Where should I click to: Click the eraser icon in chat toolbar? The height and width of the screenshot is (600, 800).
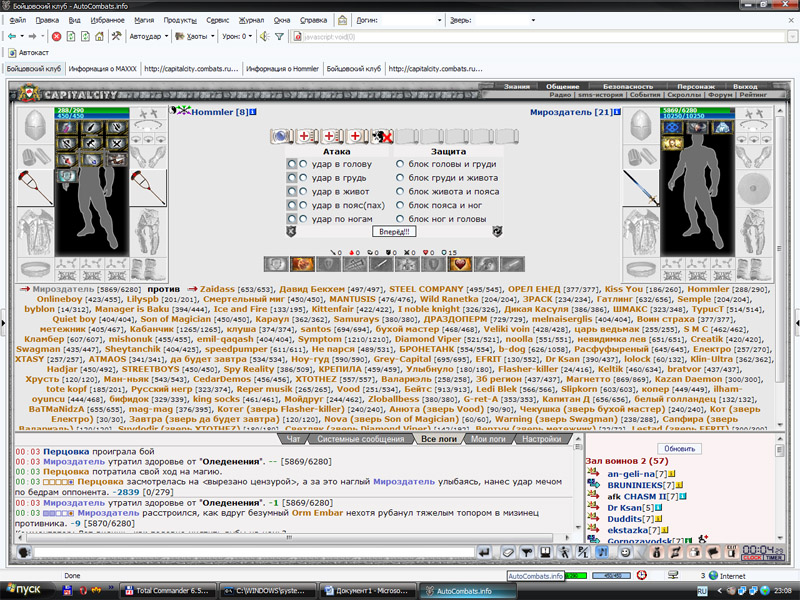(x=508, y=552)
